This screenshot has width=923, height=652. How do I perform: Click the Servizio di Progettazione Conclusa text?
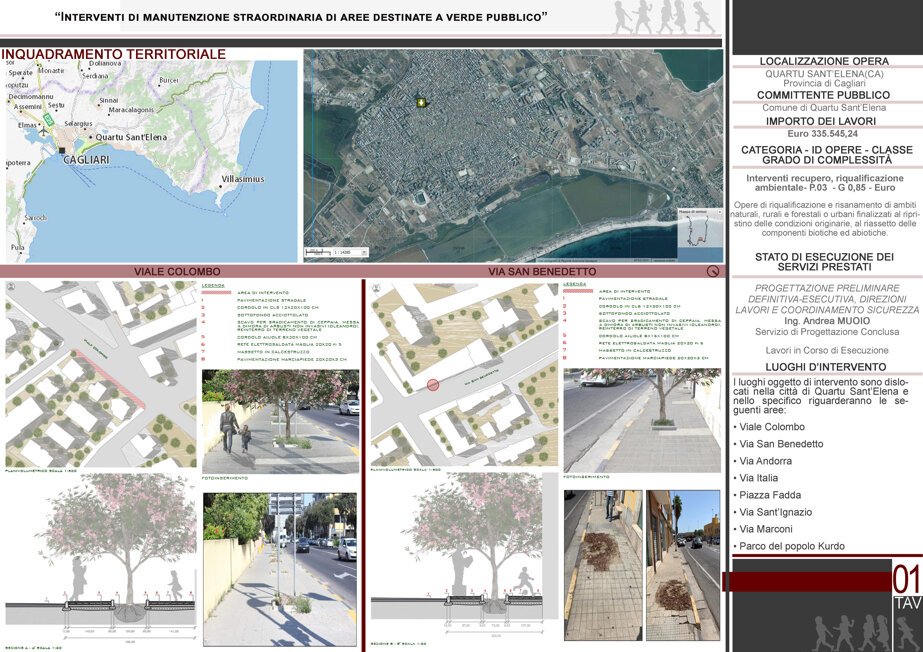[827, 332]
